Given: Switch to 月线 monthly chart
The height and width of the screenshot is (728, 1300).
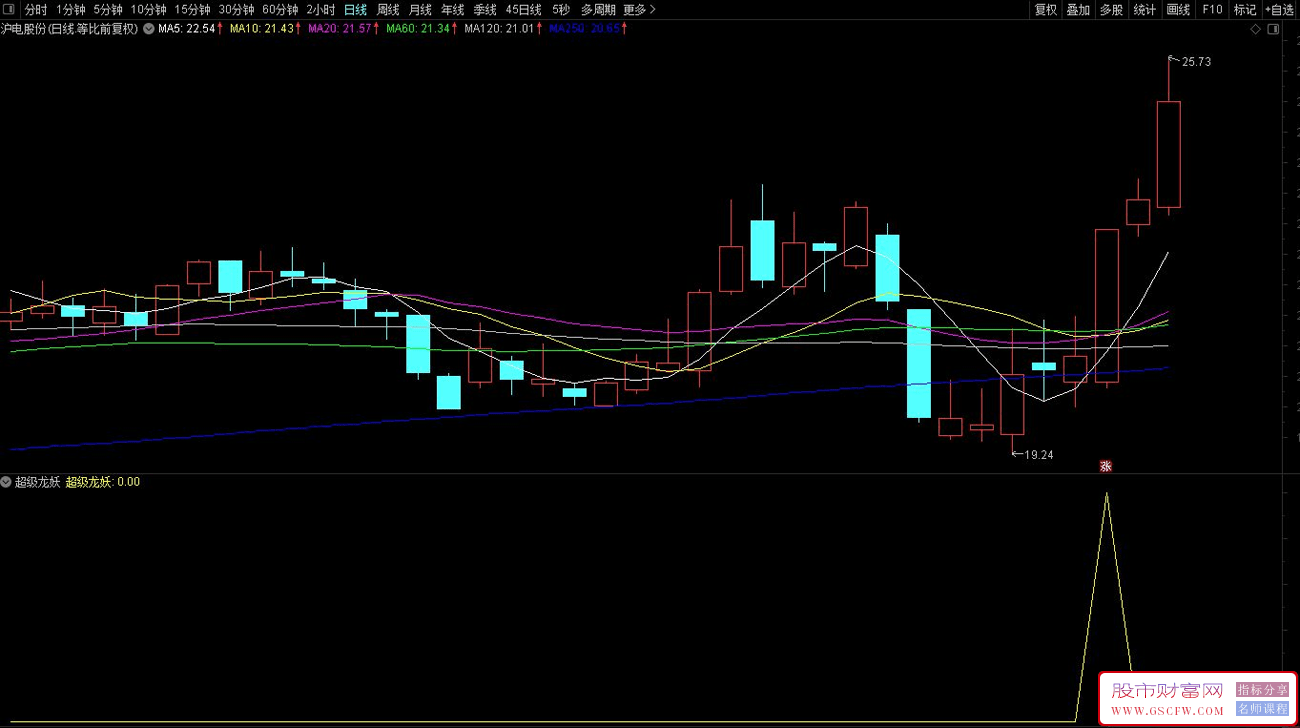Looking at the screenshot, I should pos(420,9).
